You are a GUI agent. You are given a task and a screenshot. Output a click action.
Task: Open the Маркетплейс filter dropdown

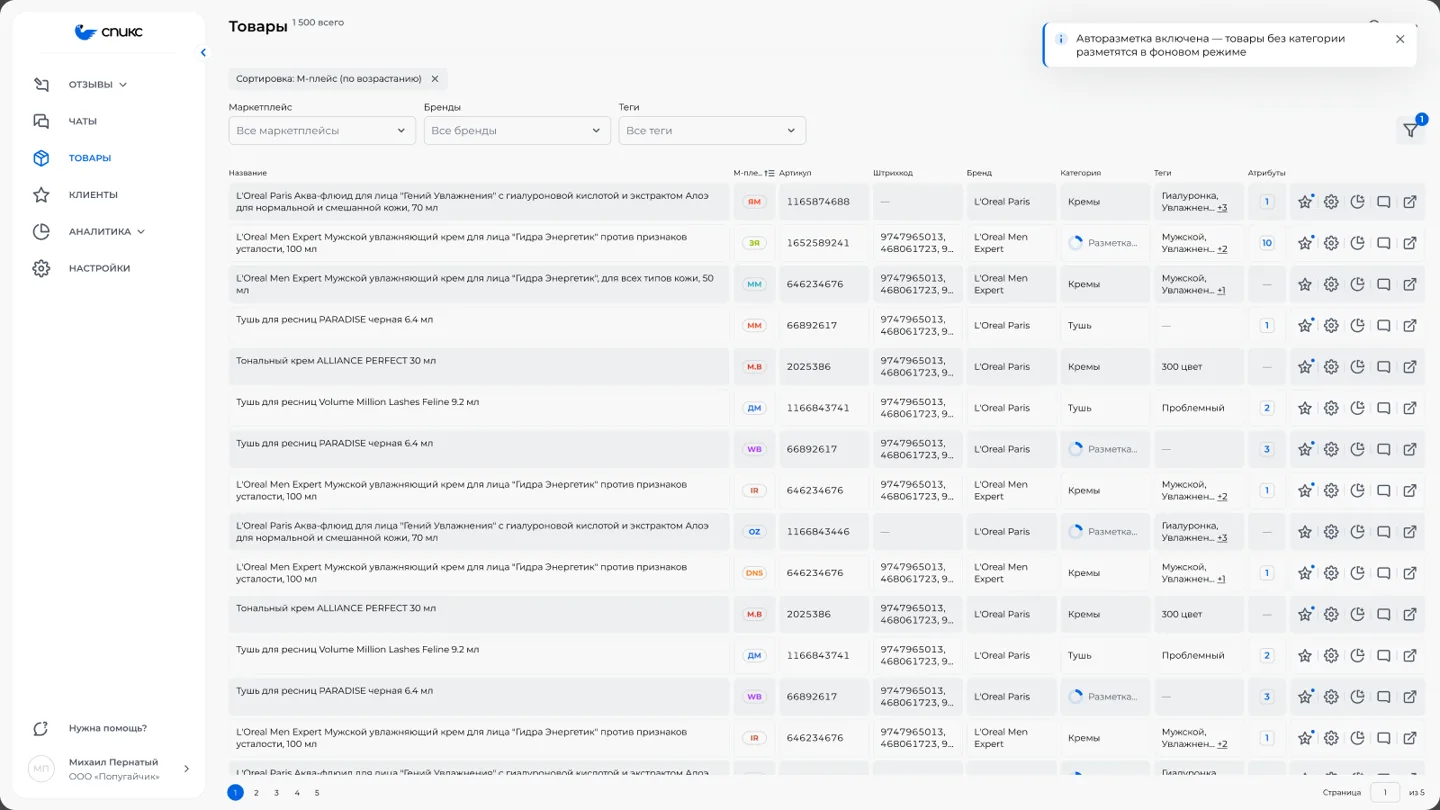[322, 130]
